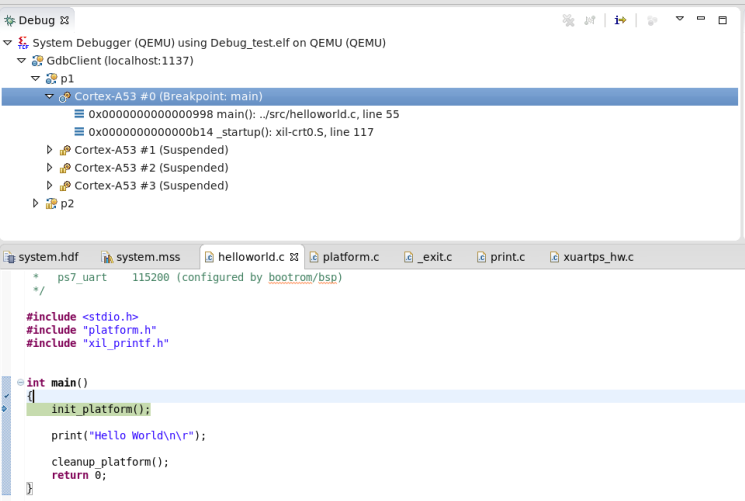Select the p2 tree row
Image resolution: width=745 pixels, height=501 pixels.
click(67, 203)
